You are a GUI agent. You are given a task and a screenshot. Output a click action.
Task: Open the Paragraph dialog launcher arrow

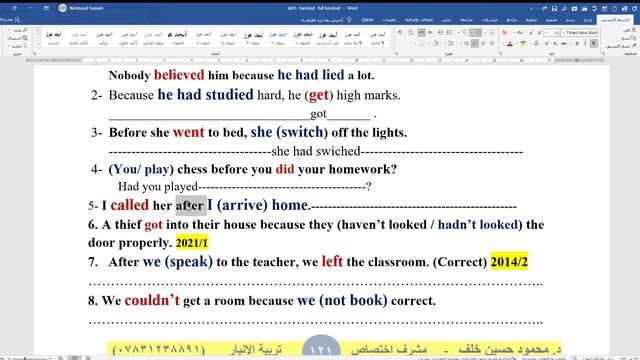point(396,53)
